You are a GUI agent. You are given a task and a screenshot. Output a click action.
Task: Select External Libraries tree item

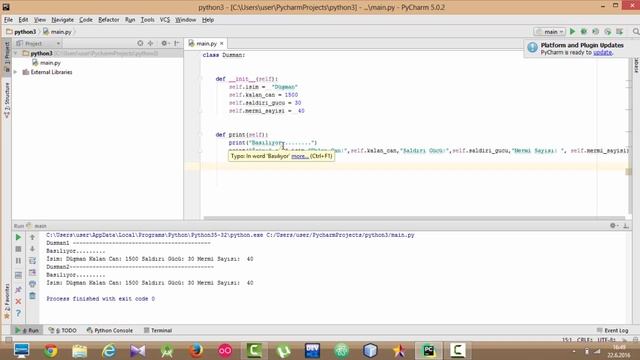pyautogui.click(x=48, y=72)
